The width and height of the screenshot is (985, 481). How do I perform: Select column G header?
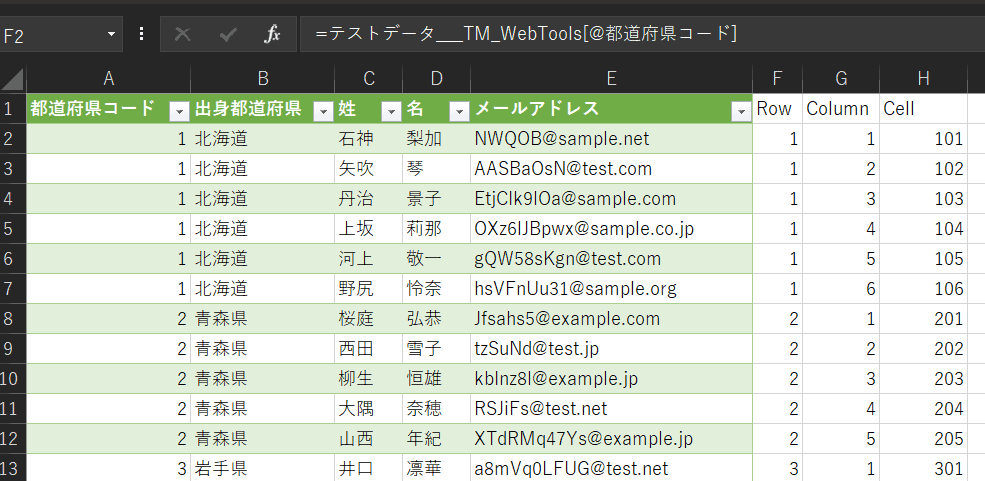(x=840, y=79)
